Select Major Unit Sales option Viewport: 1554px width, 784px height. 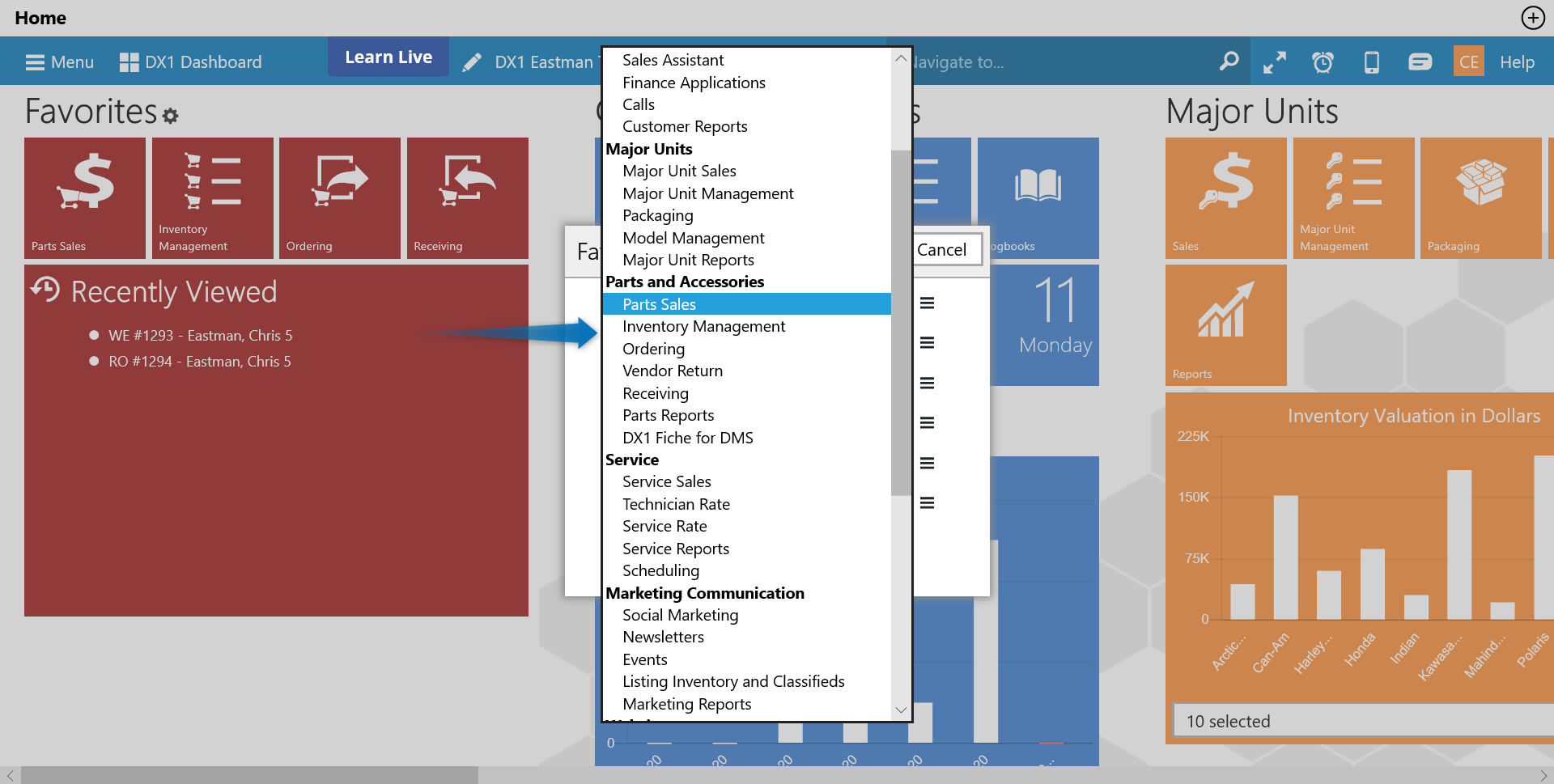coord(747,171)
